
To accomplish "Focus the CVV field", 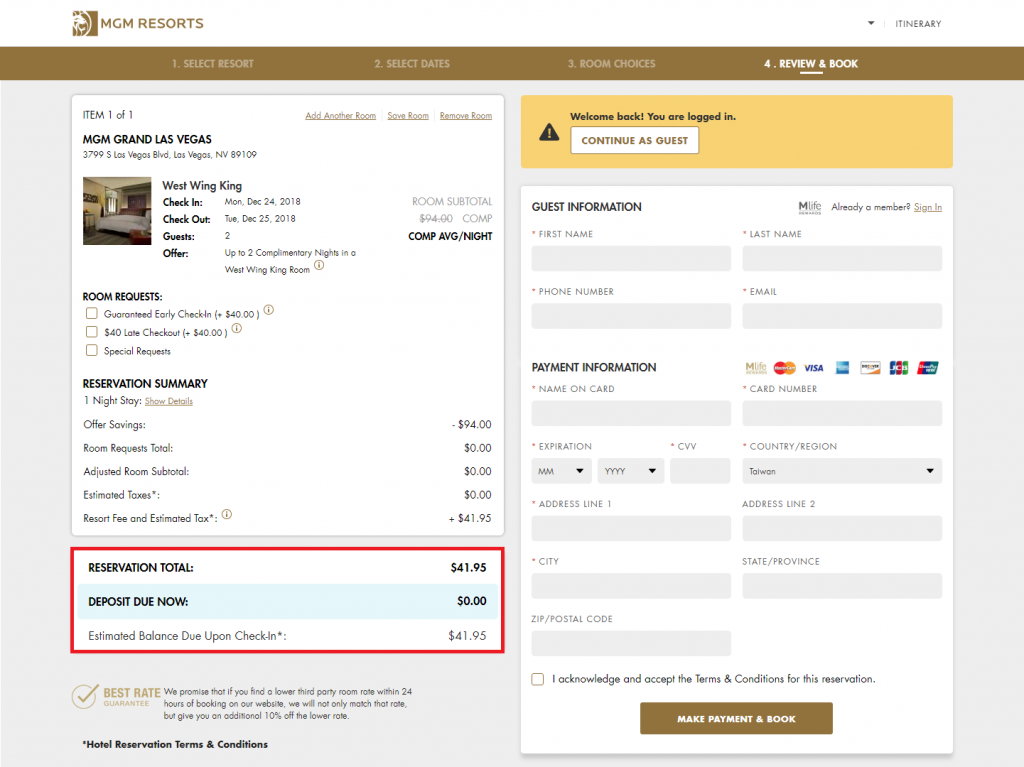I will tap(700, 471).
